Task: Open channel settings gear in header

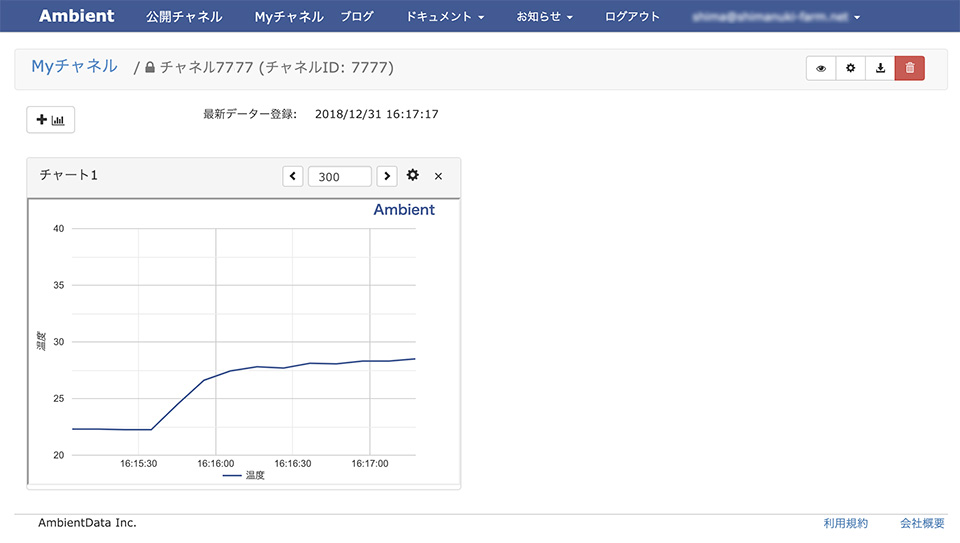Action: (x=851, y=68)
